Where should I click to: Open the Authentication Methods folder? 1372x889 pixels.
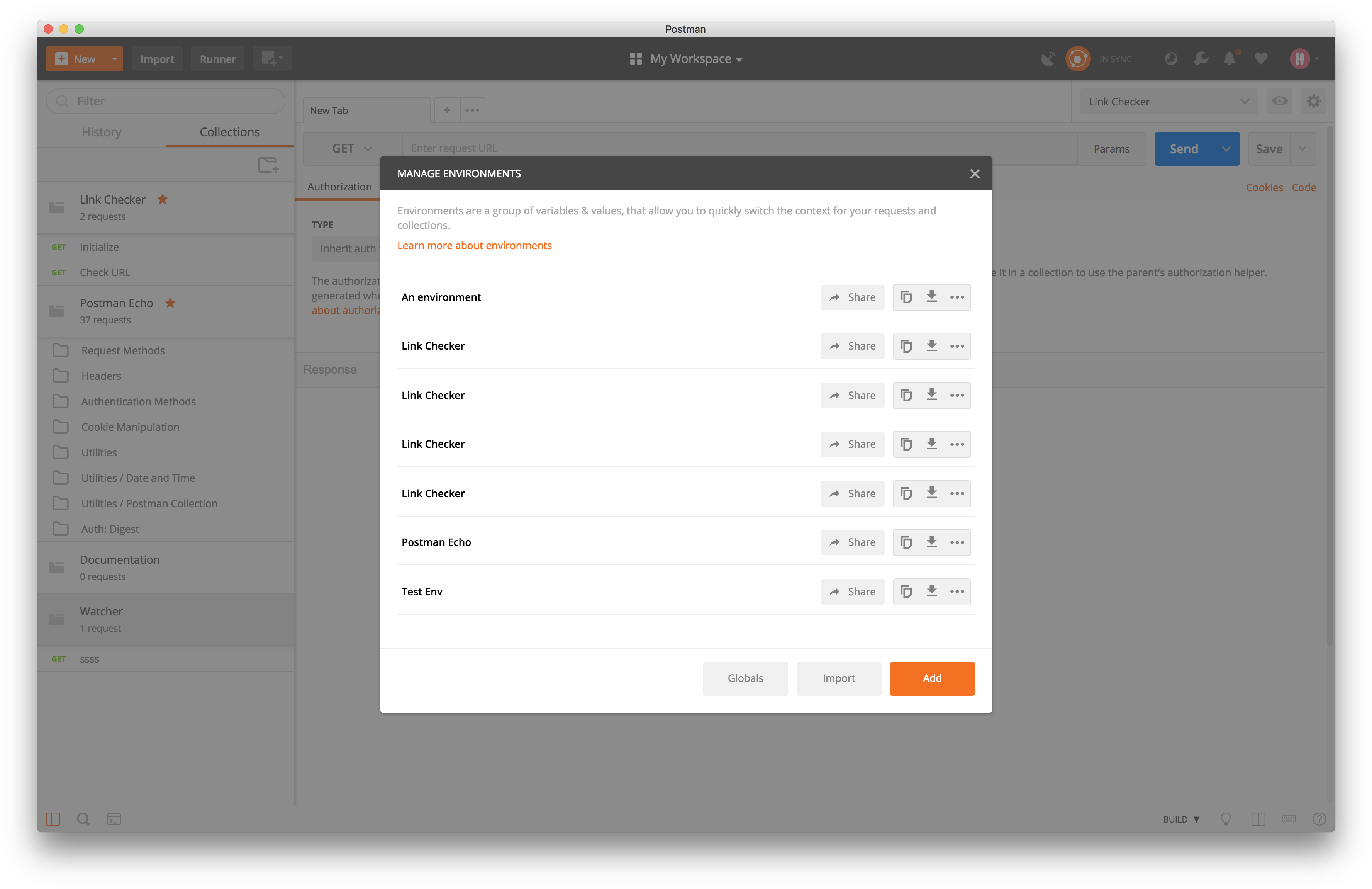coord(166,401)
